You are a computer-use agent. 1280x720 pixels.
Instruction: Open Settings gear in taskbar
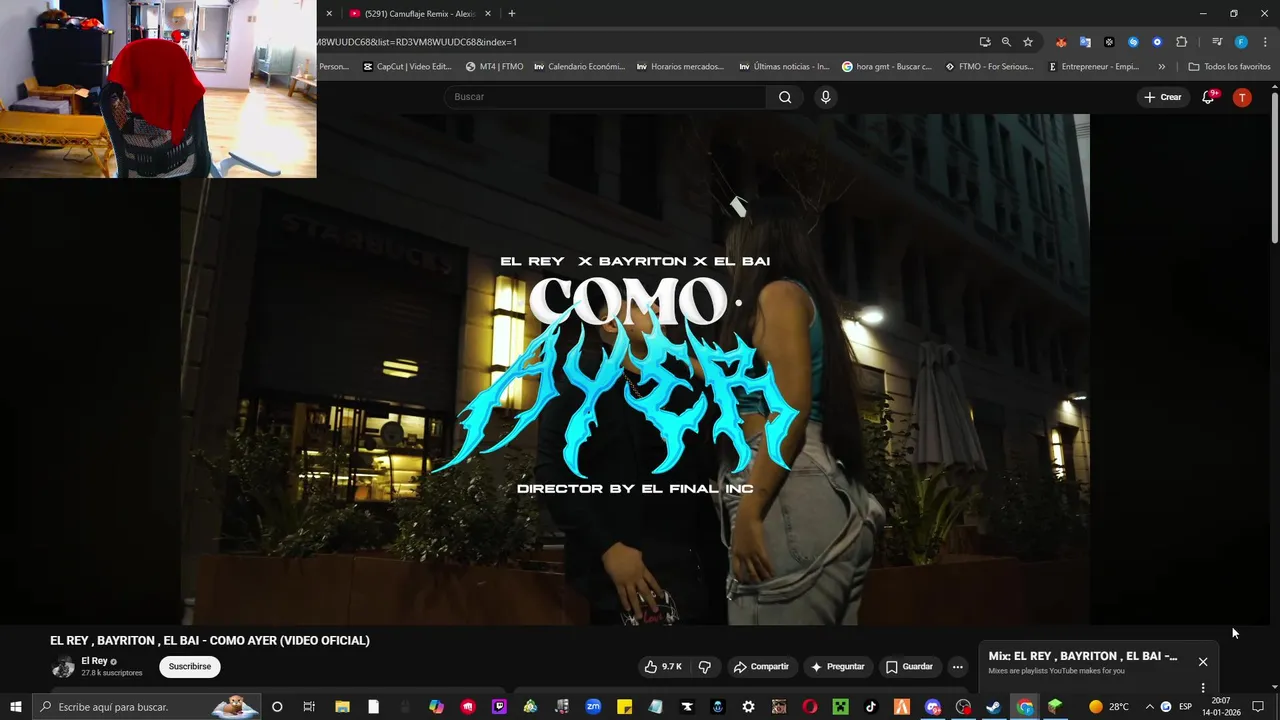coord(748,707)
